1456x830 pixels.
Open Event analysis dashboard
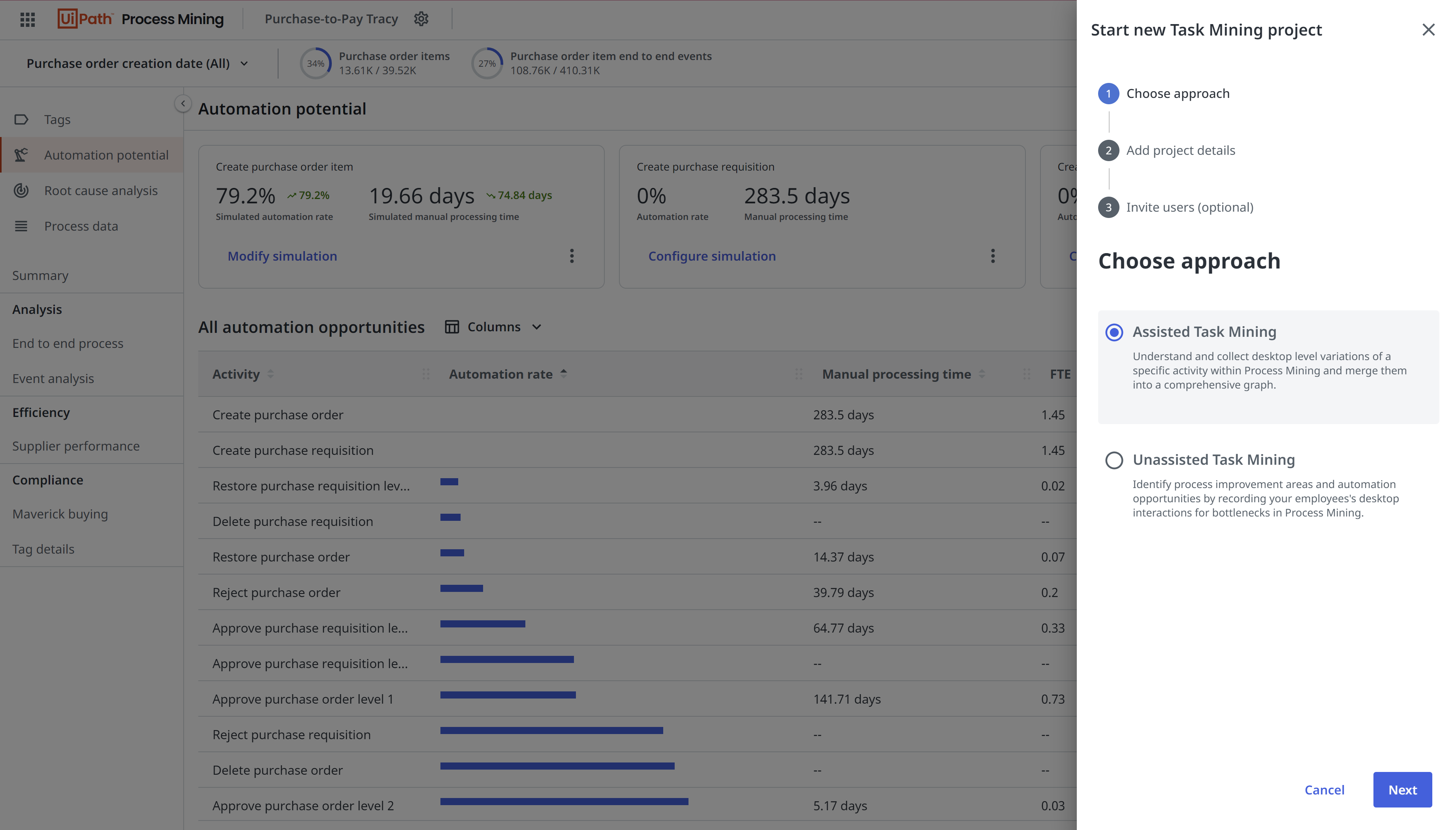tap(53, 379)
